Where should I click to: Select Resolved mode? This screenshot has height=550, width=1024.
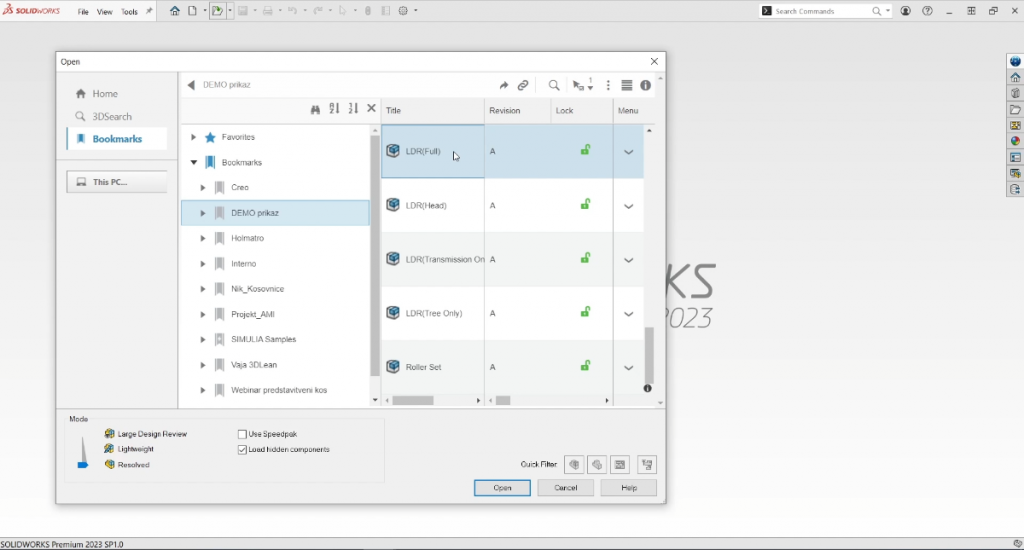tap(127, 464)
